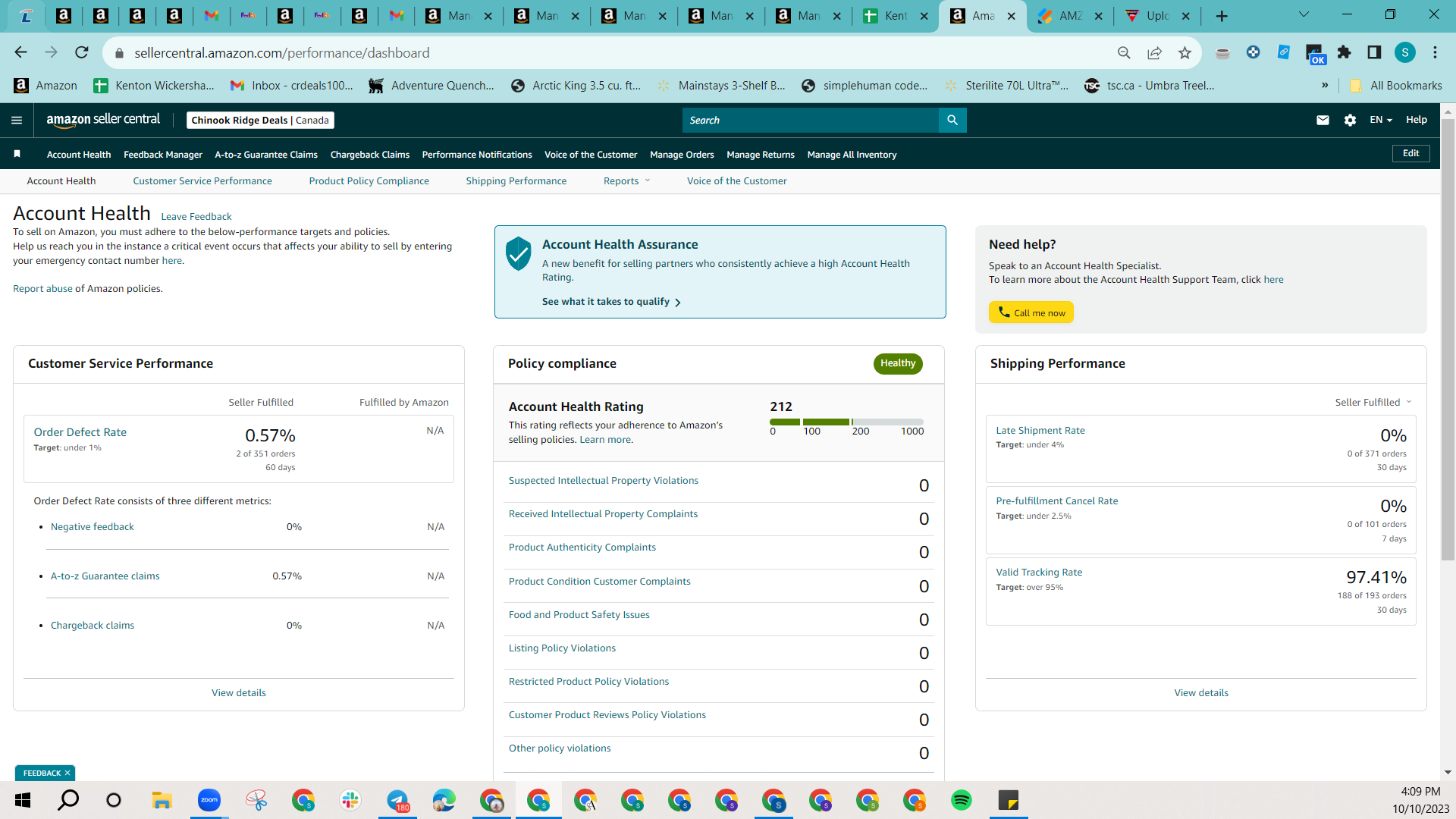Click the search magnifier button
This screenshot has width=1456, height=819.
(952, 120)
